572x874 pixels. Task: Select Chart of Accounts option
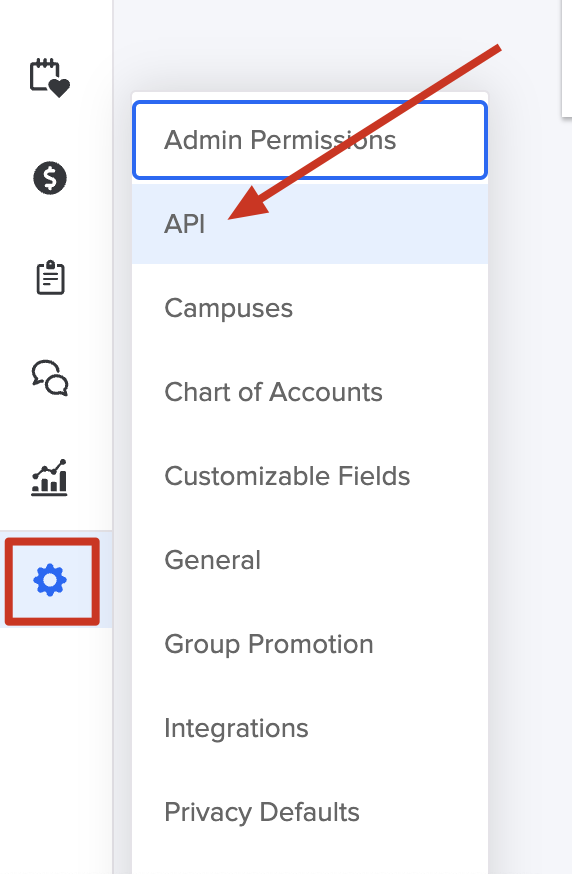[310, 392]
